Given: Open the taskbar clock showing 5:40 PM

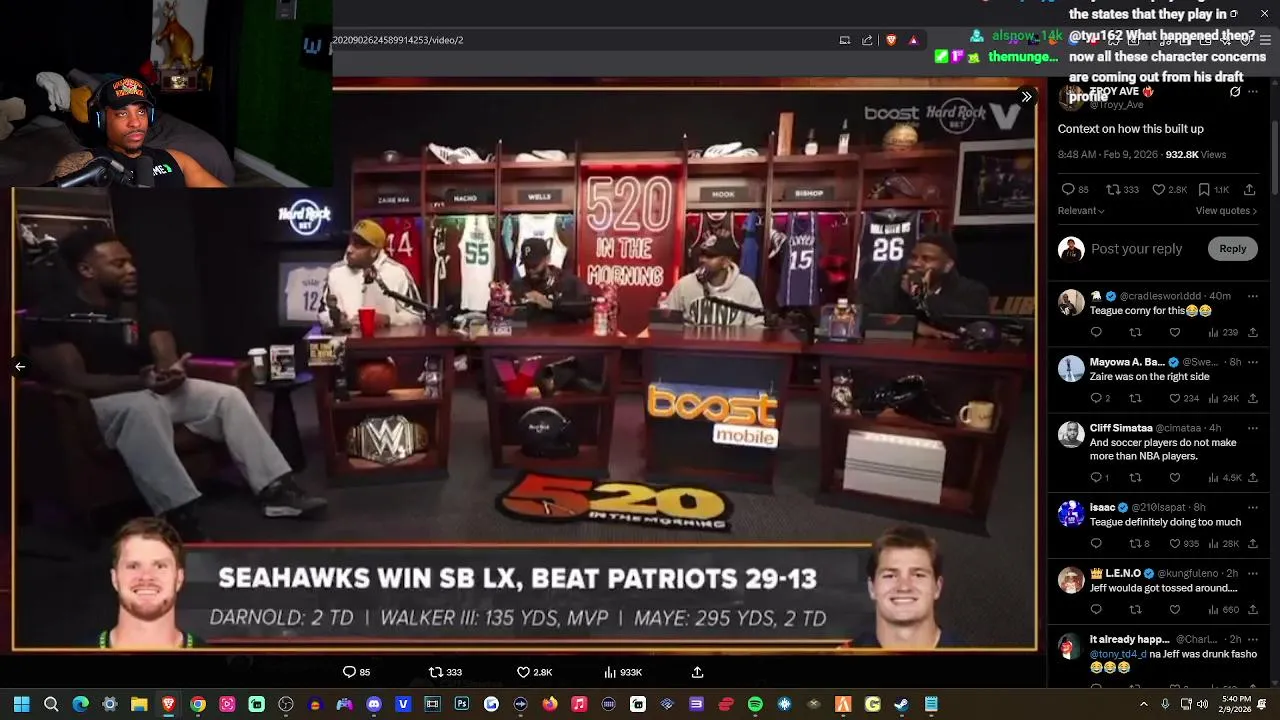Looking at the screenshot, I should pos(1236,704).
